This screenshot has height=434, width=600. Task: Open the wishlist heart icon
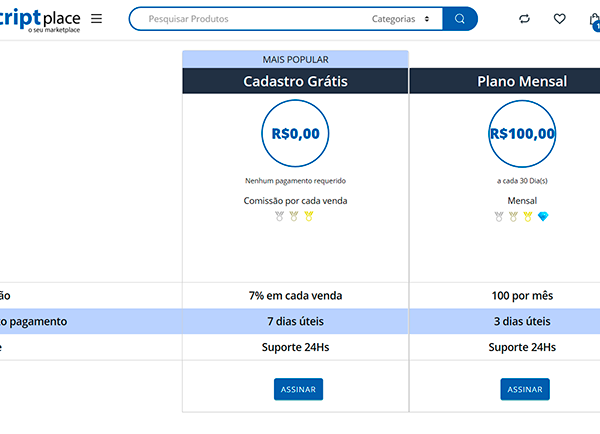(559, 19)
